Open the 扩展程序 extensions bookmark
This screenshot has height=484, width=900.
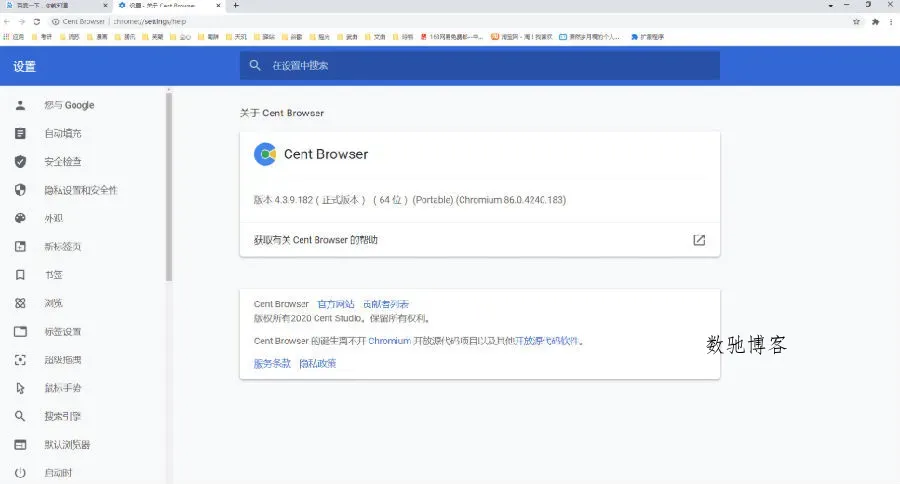coord(647,37)
